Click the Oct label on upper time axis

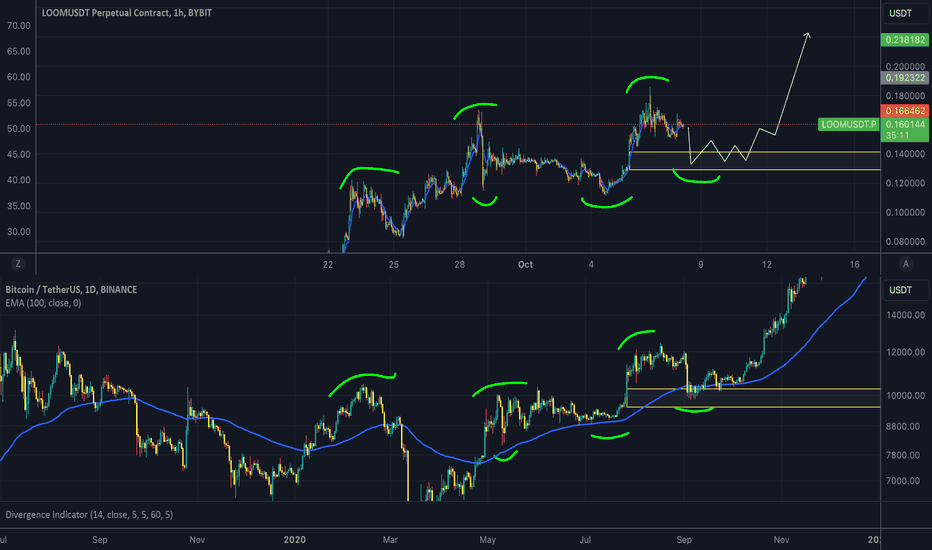pyautogui.click(x=527, y=264)
